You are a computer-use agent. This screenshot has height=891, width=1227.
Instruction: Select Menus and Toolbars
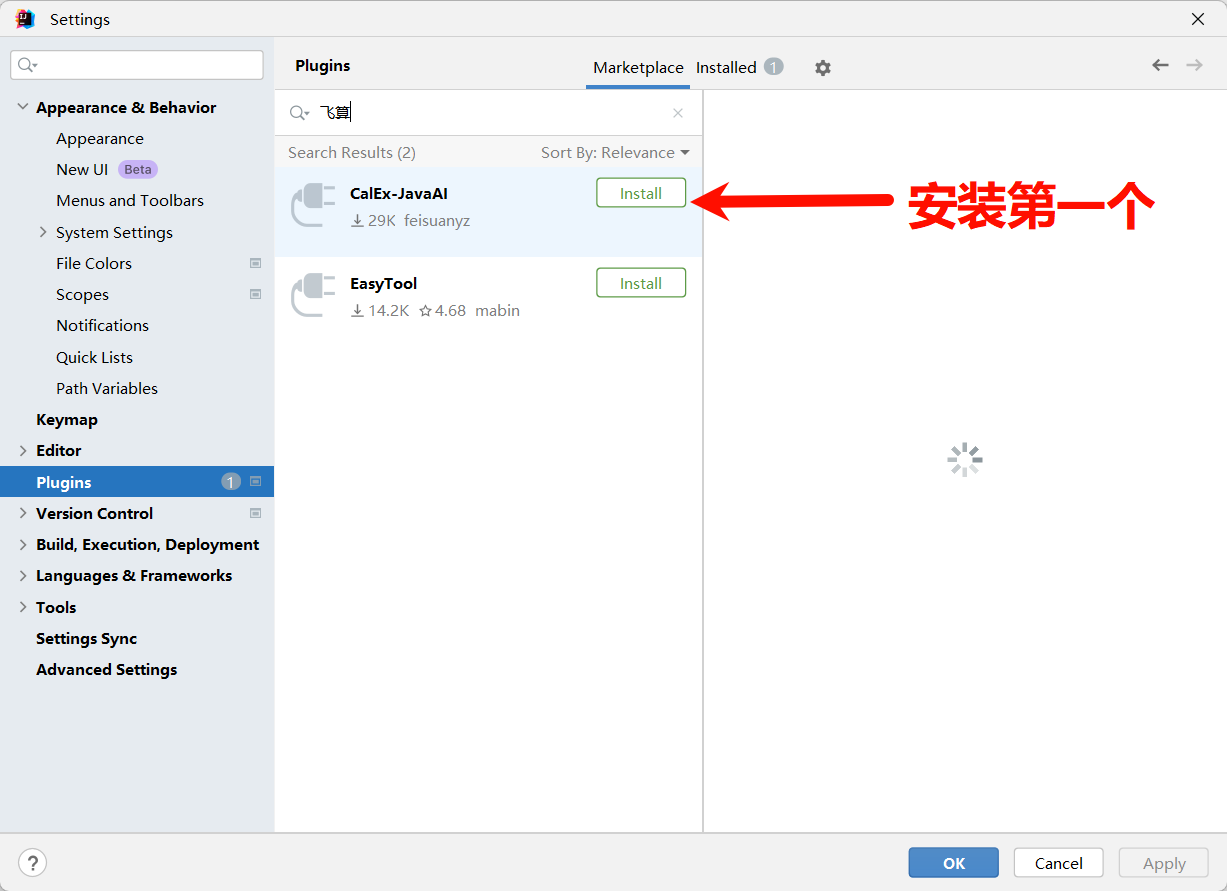point(130,200)
